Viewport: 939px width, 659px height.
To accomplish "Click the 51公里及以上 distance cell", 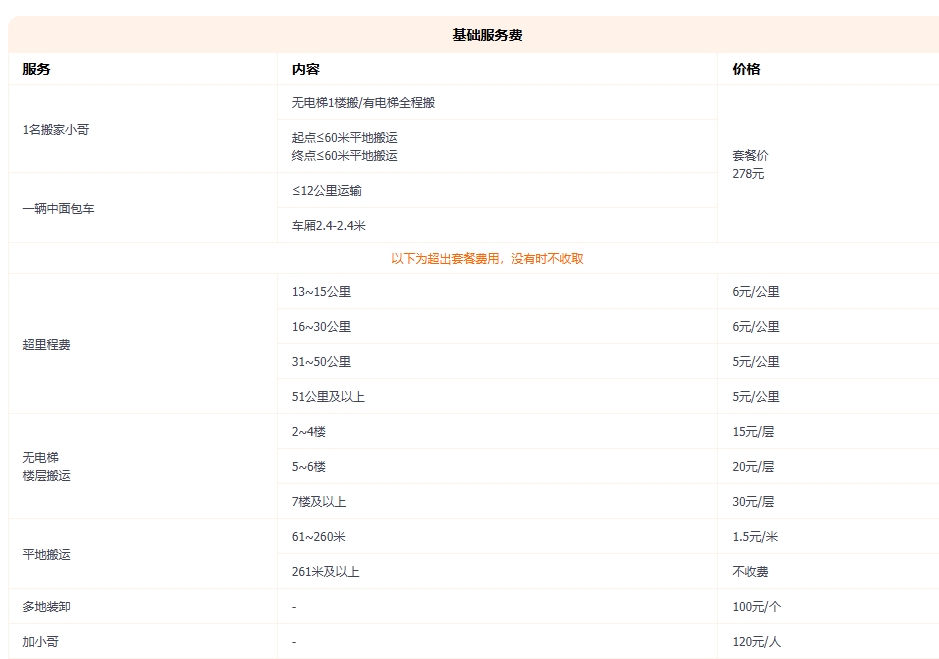I will click(325, 396).
